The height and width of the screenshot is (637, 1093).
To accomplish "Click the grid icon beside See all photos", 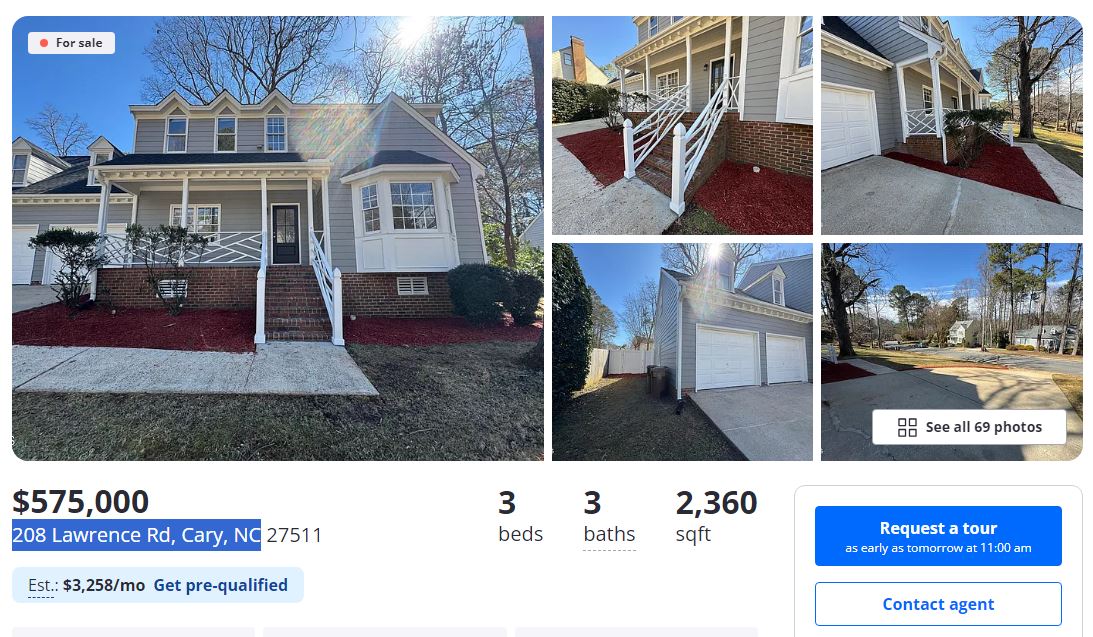I will pyautogui.click(x=907, y=427).
